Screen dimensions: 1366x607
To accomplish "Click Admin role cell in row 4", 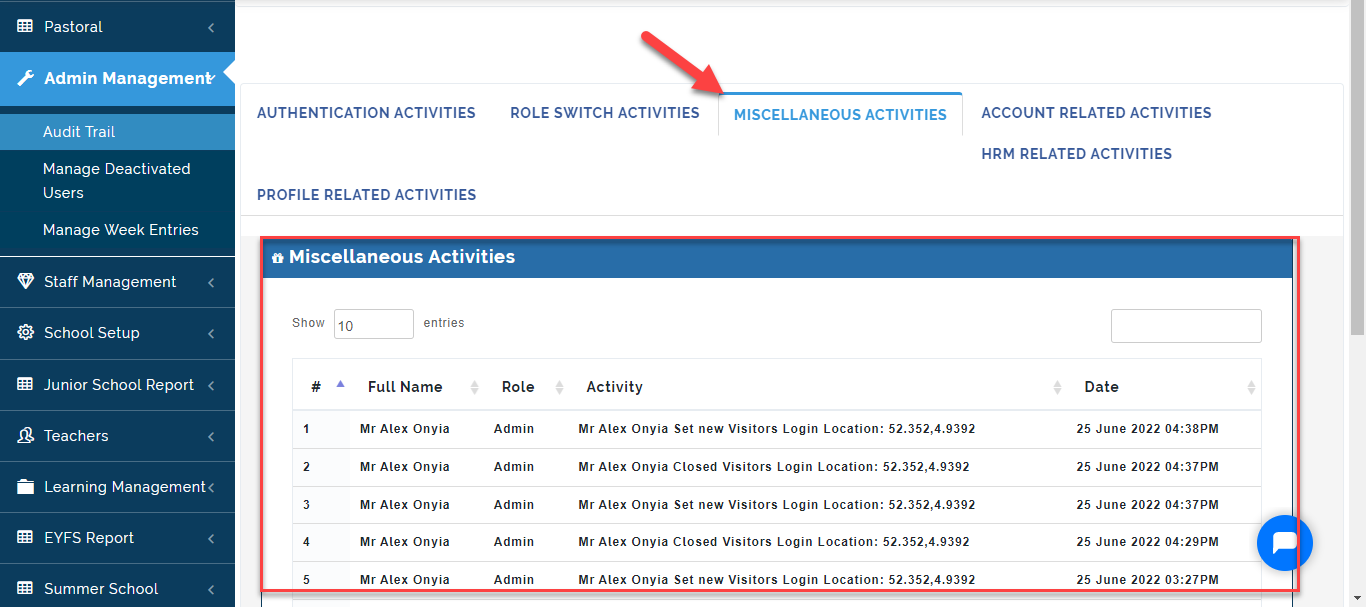I will pos(514,542).
